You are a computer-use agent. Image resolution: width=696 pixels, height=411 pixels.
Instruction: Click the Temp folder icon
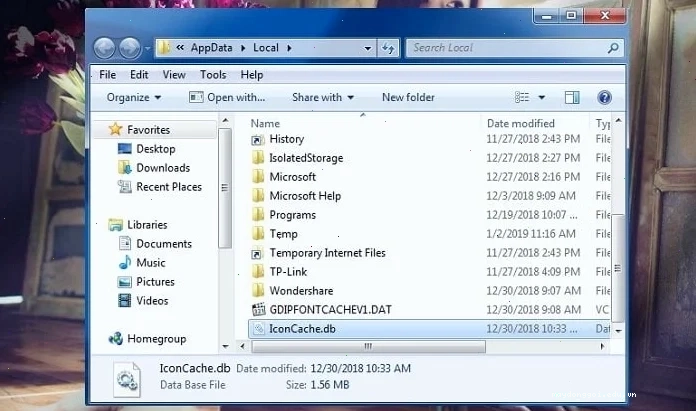(x=257, y=234)
